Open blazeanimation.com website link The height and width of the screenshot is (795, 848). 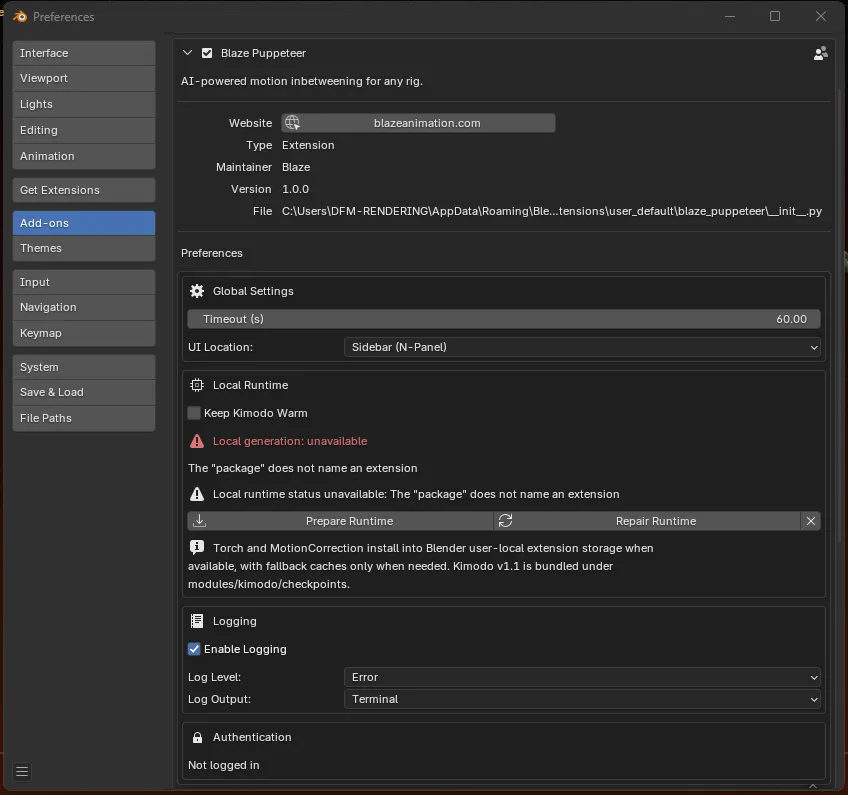(418, 123)
